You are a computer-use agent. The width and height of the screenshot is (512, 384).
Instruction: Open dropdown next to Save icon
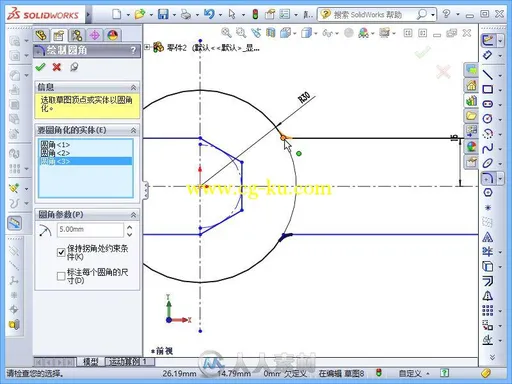point(174,15)
